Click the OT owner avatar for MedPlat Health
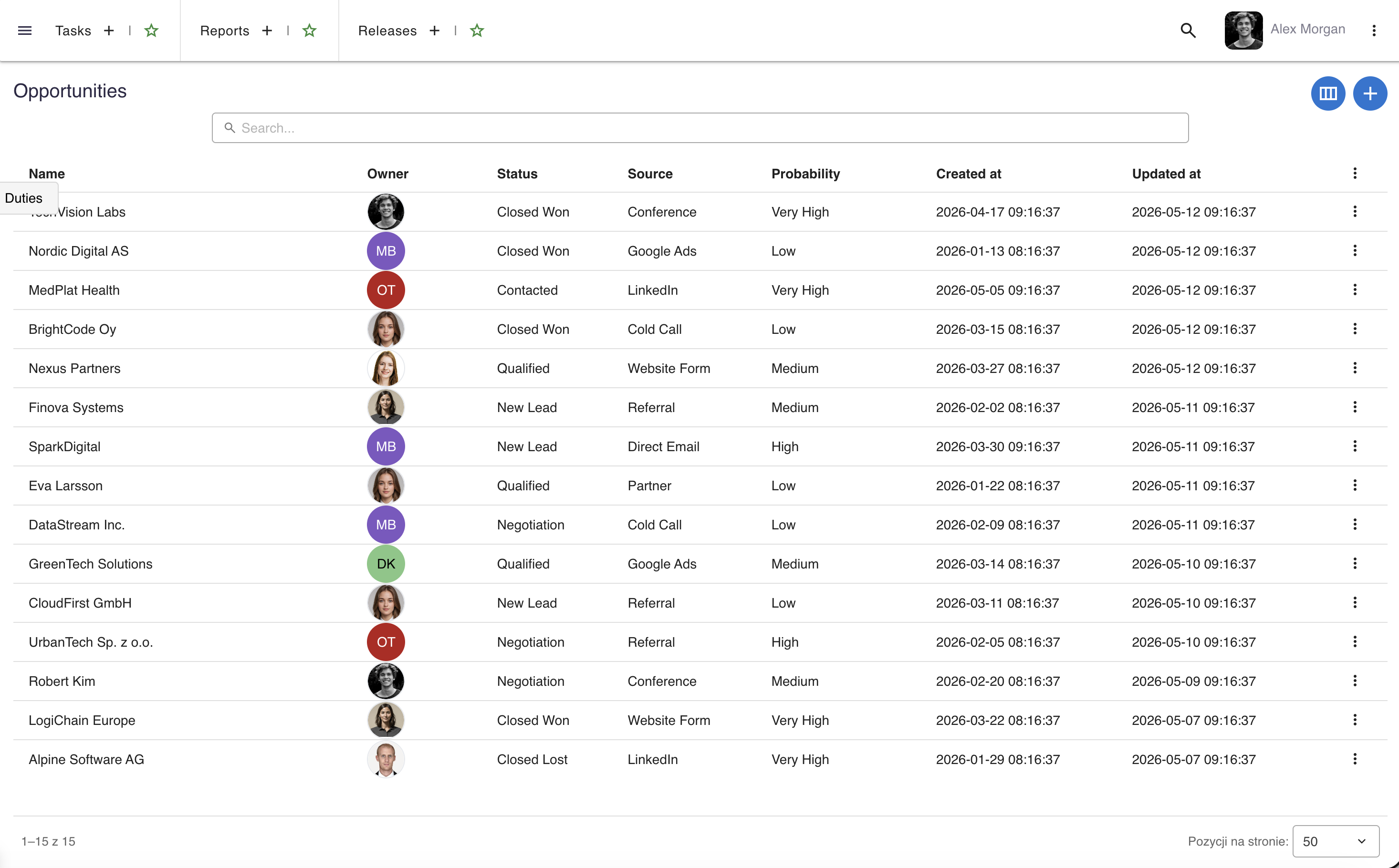 pyautogui.click(x=386, y=290)
